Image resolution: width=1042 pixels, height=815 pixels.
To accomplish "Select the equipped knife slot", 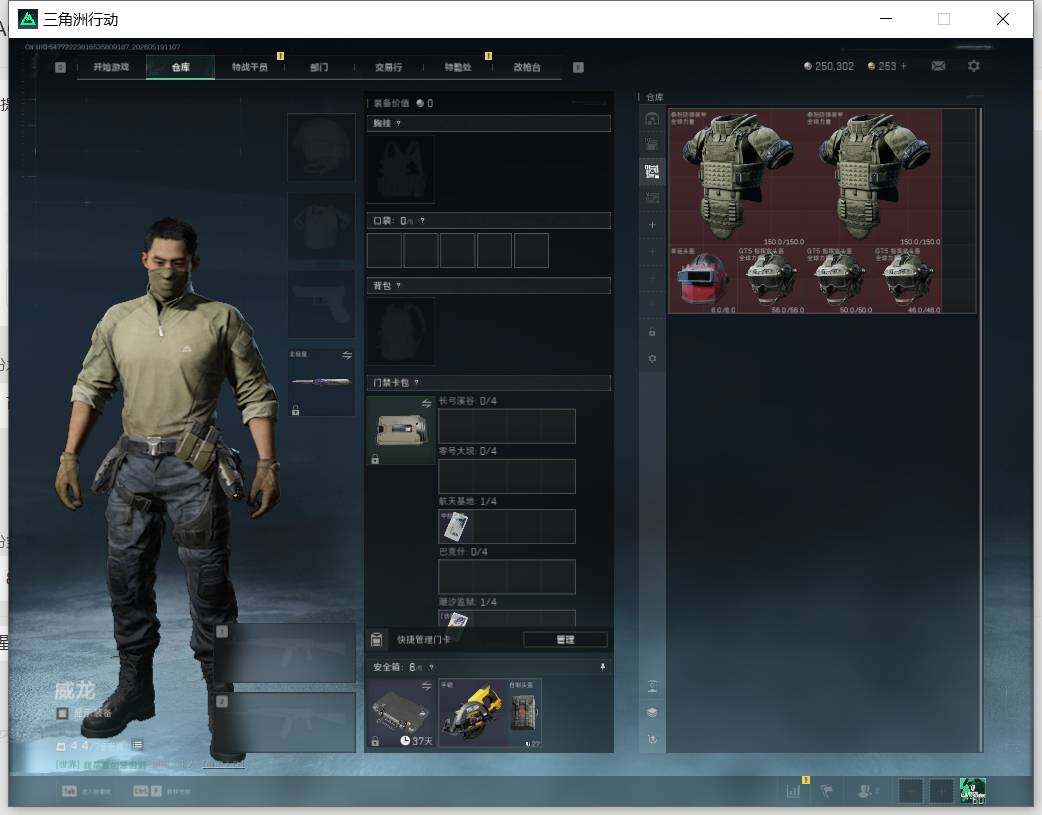I will (321, 382).
